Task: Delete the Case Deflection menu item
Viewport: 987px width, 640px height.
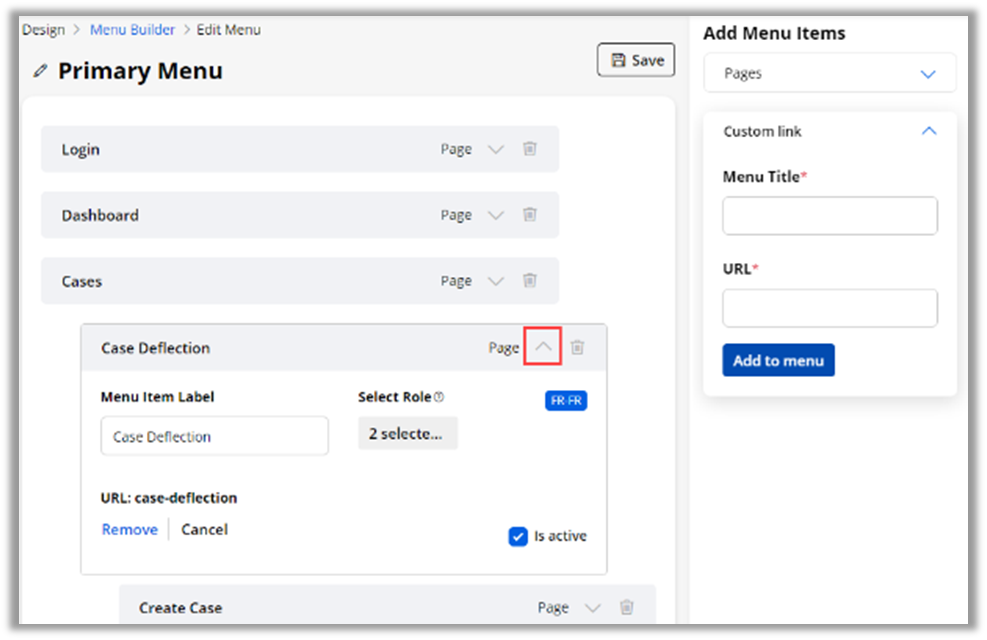Action: coord(578,348)
